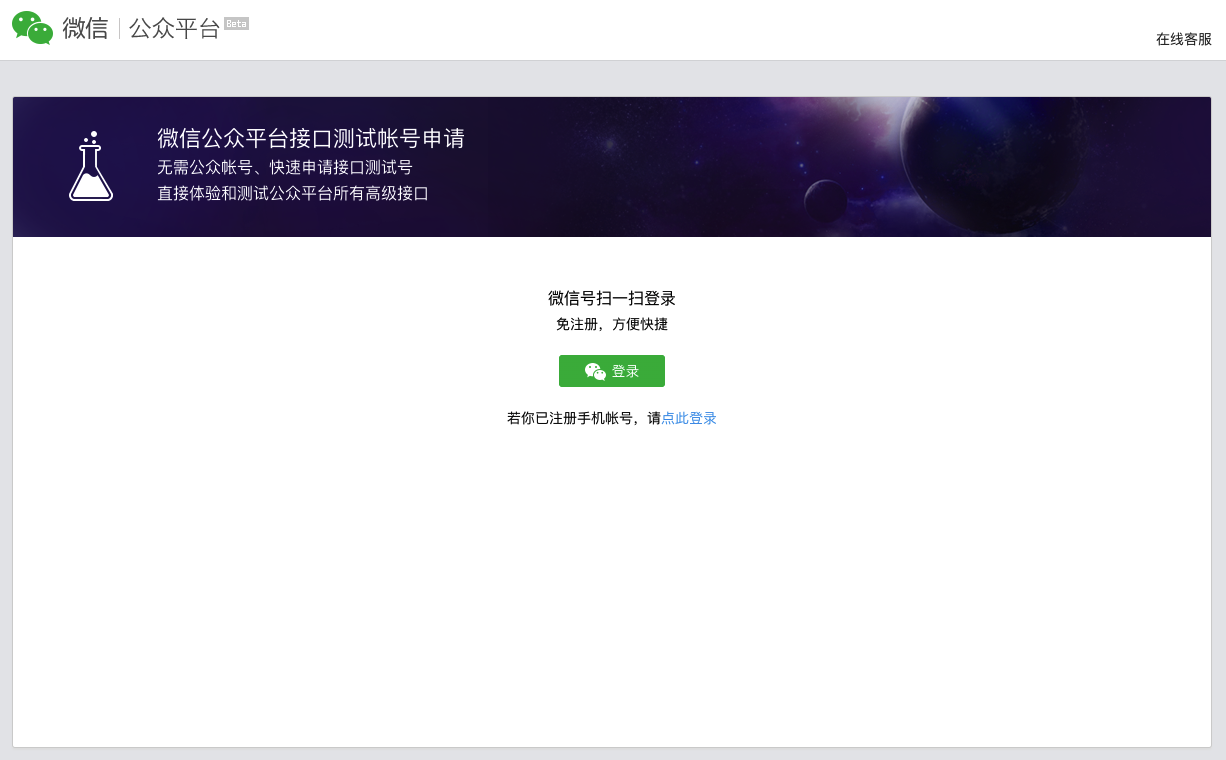
Task: Click the 直接体验和测试公众平台所有高级接口 line
Action: point(293,194)
